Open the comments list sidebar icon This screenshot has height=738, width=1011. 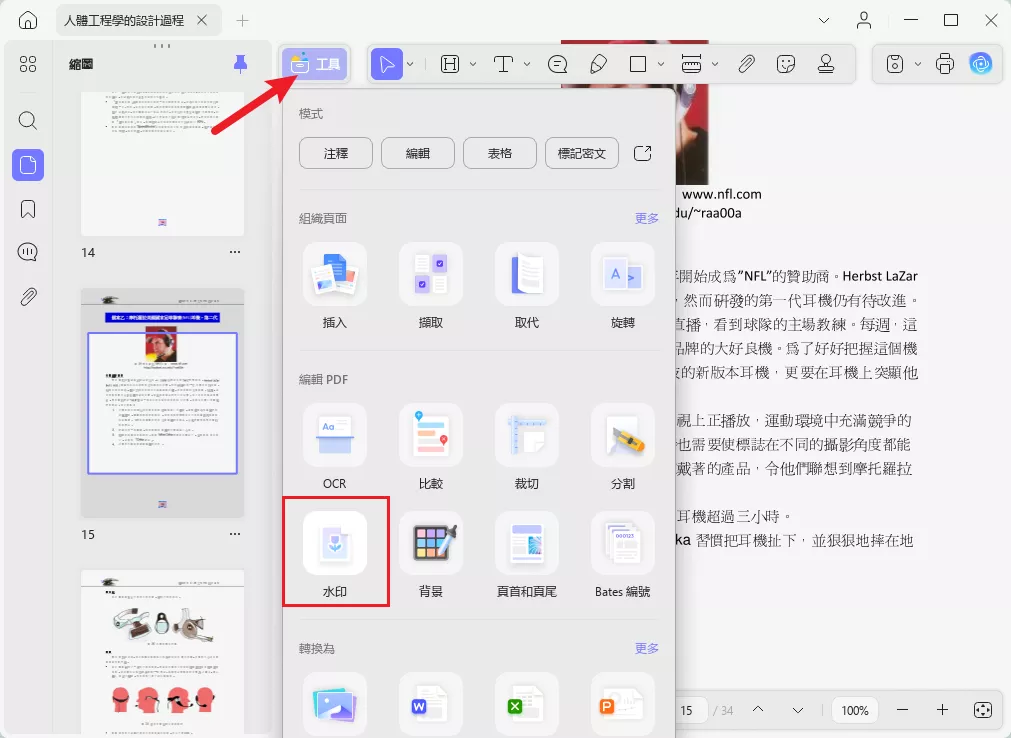28,252
